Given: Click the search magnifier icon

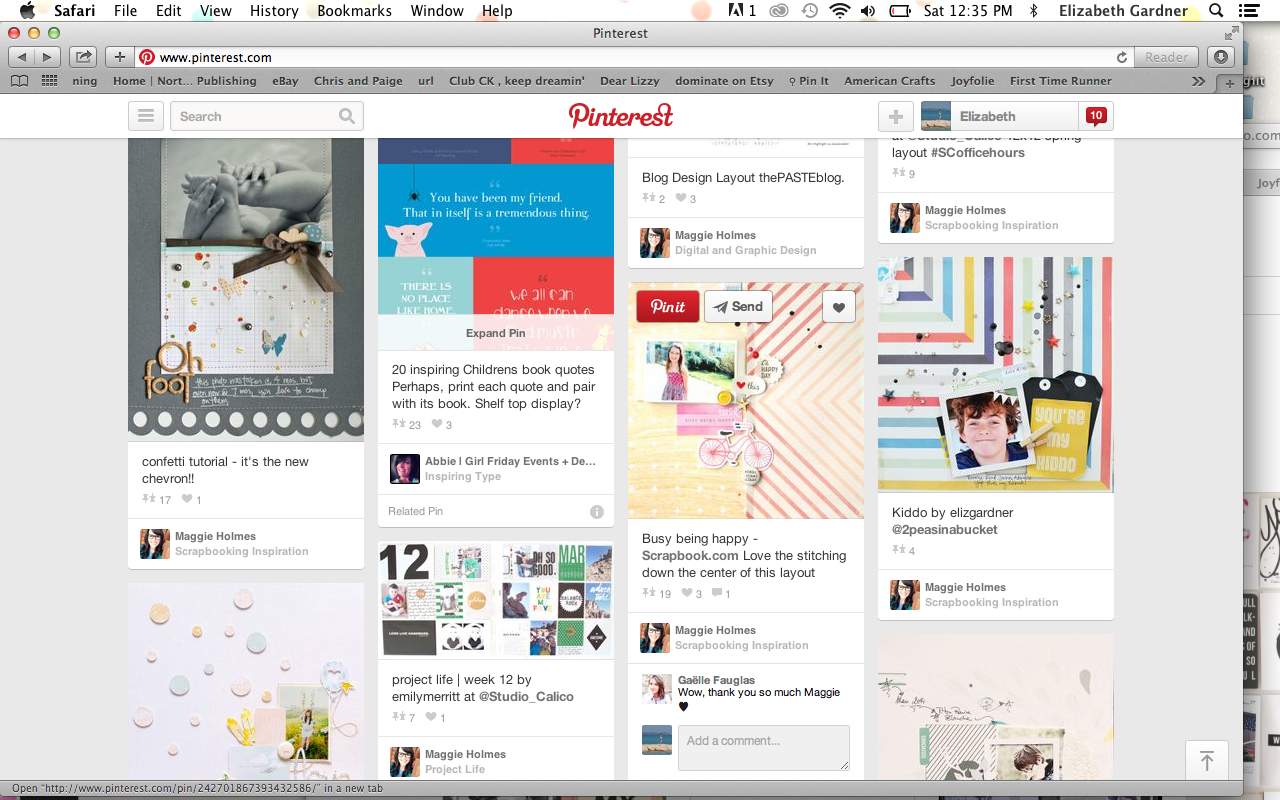Looking at the screenshot, I should (346, 116).
